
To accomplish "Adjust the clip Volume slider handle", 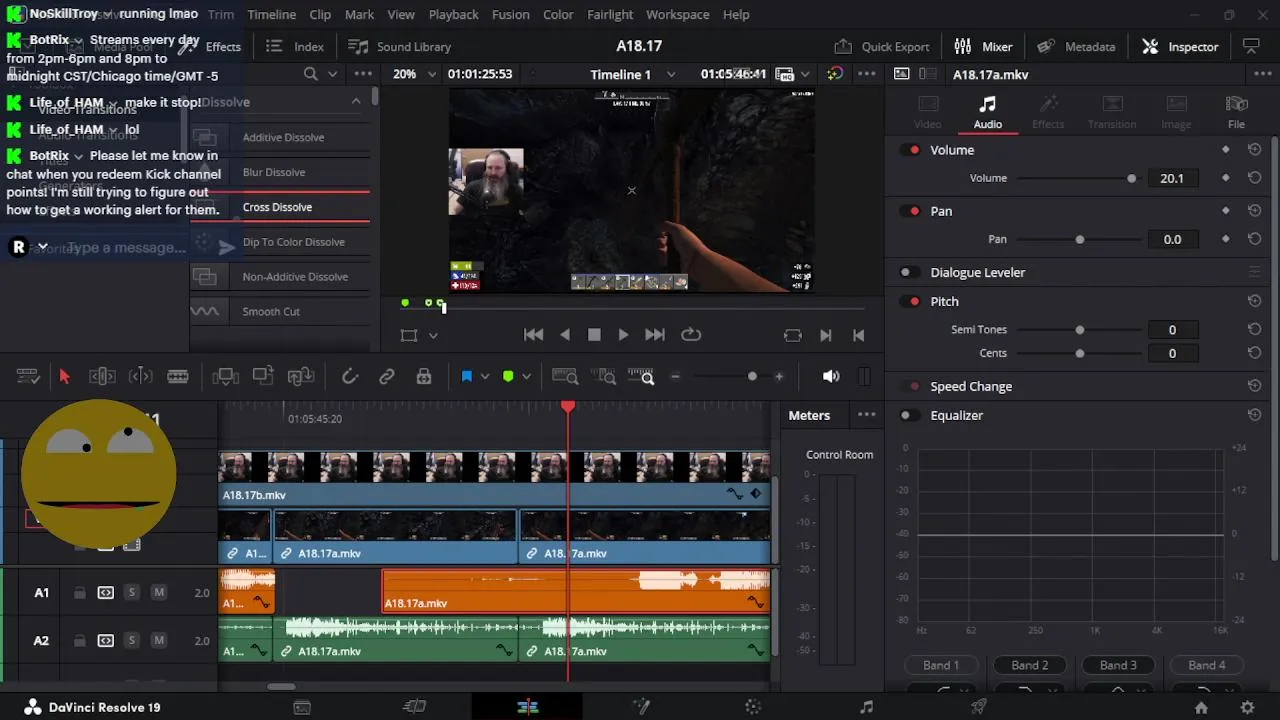I will pyautogui.click(x=1132, y=178).
